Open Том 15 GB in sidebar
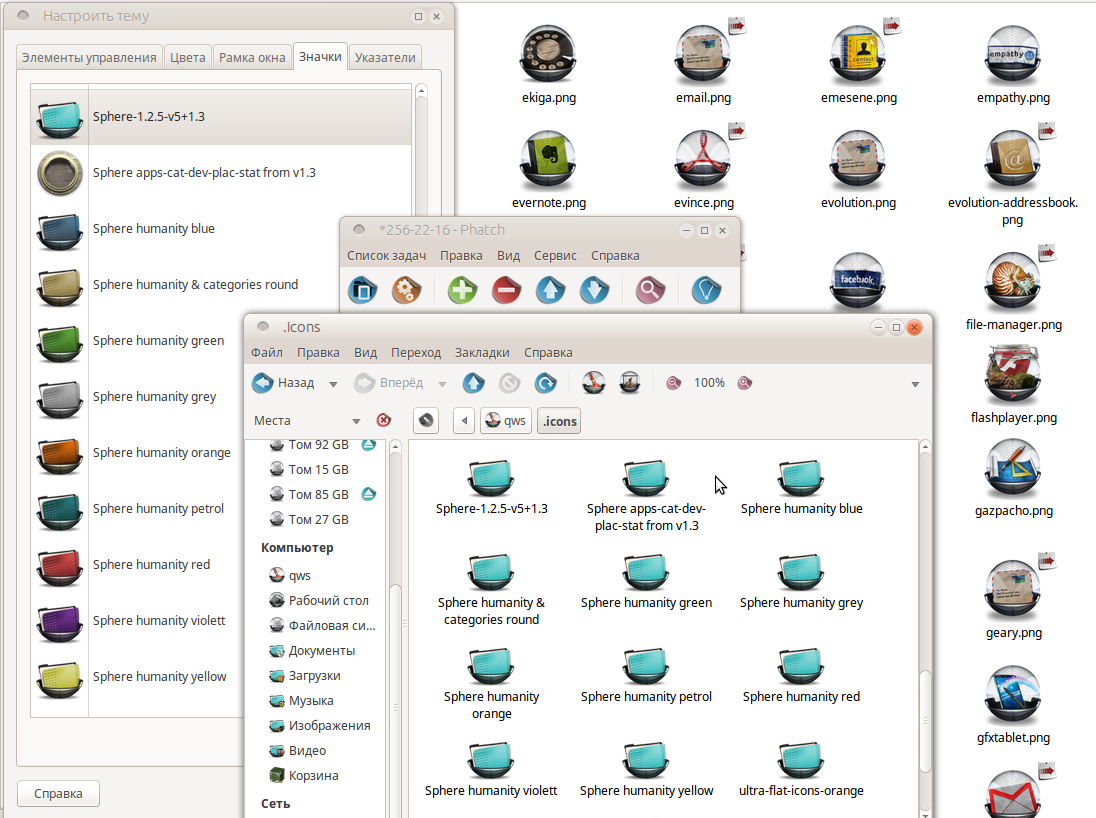This screenshot has width=1096, height=818. click(x=309, y=470)
